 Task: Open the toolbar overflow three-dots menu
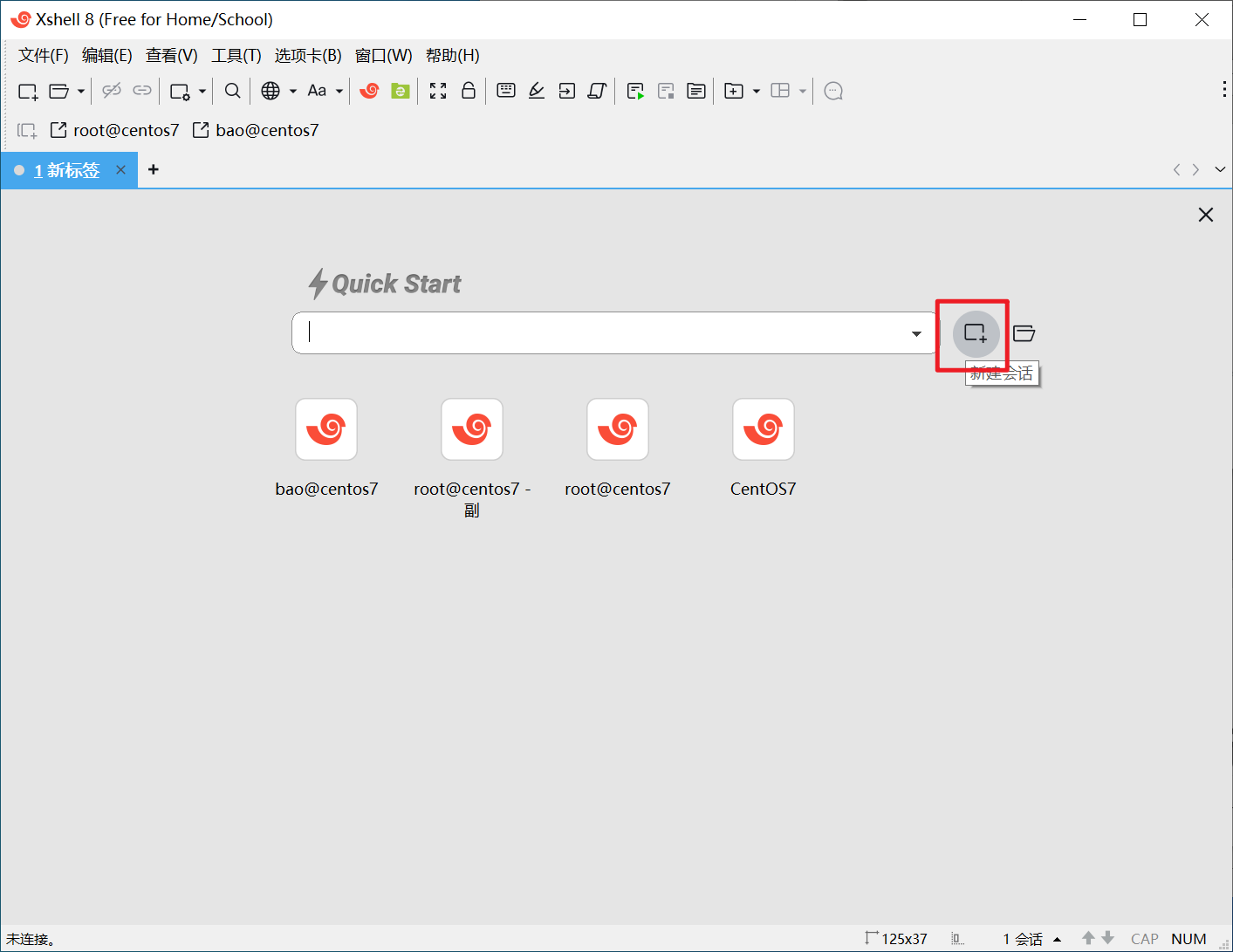point(1224,89)
